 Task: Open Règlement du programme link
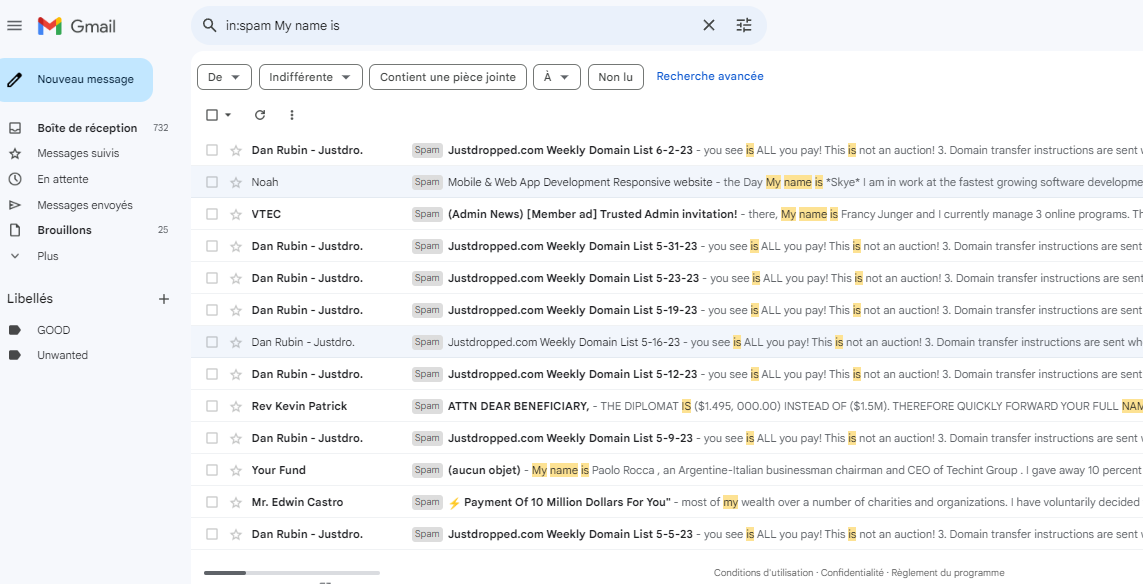click(948, 573)
